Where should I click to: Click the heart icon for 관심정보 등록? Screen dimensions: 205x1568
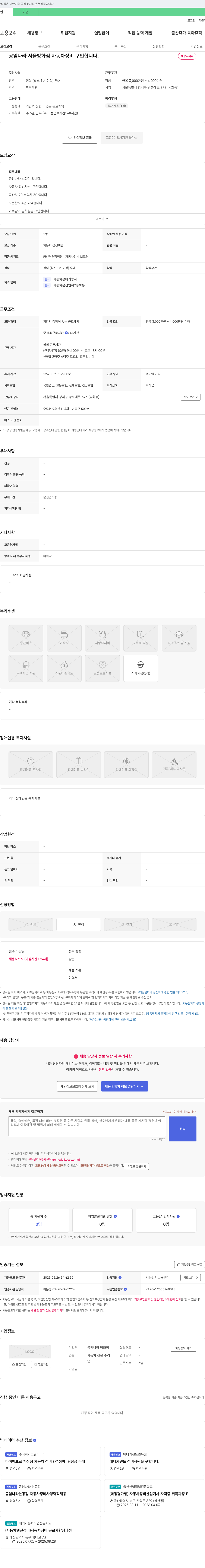70,138
